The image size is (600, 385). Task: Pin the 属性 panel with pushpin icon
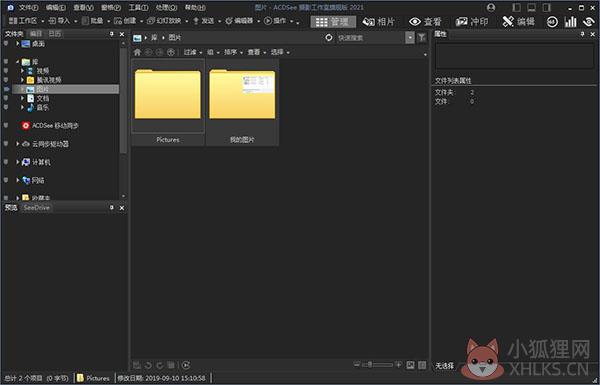[x=582, y=34]
